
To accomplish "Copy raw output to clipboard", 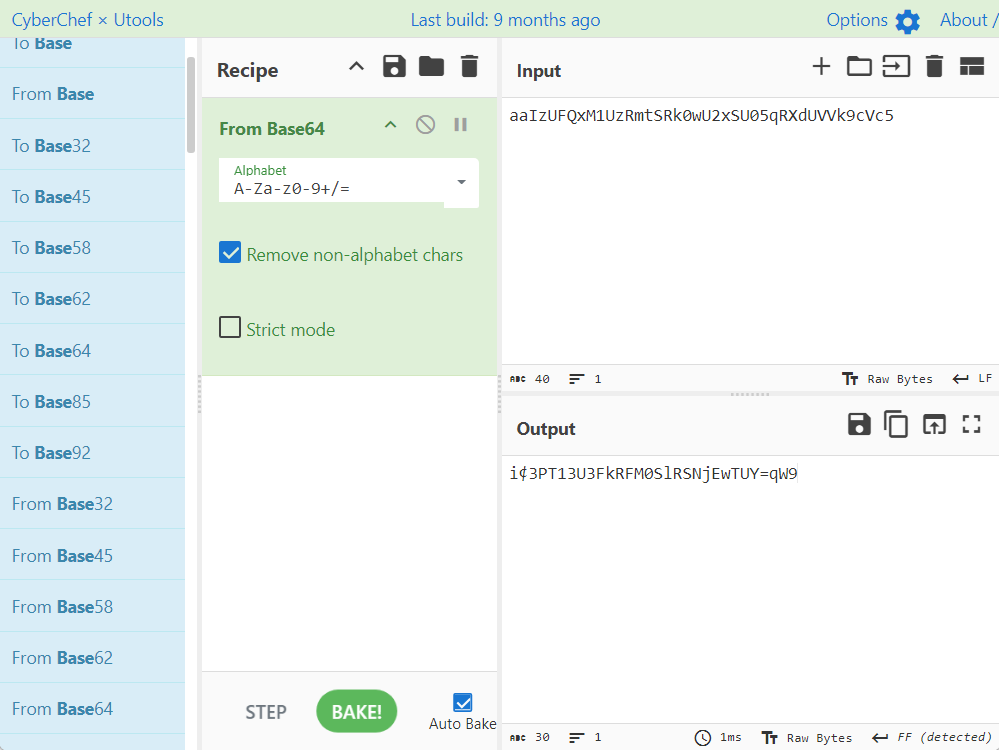I will click(x=896, y=424).
